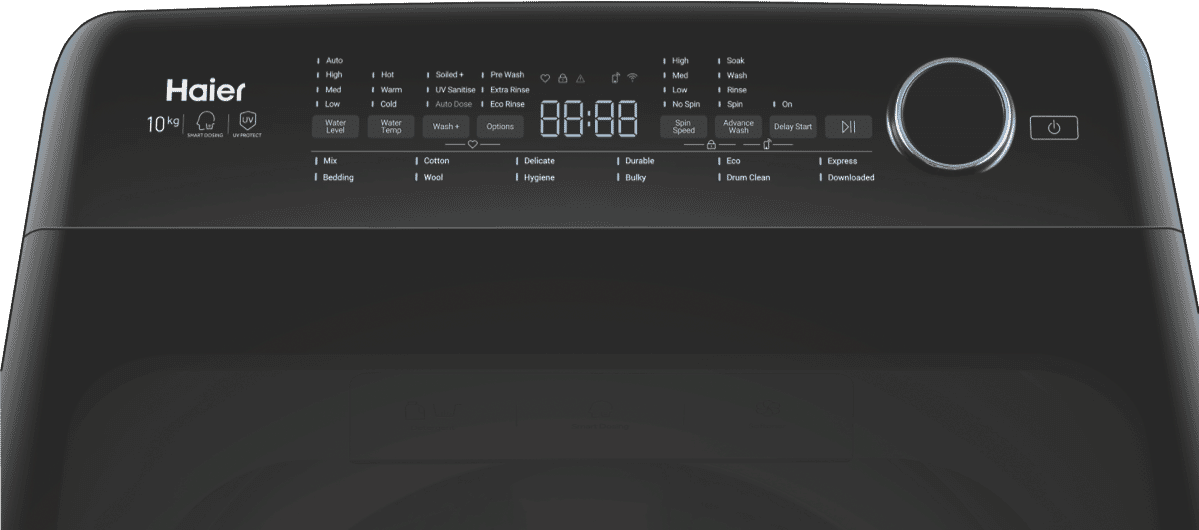Select the Drum Clean program

click(x=747, y=178)
